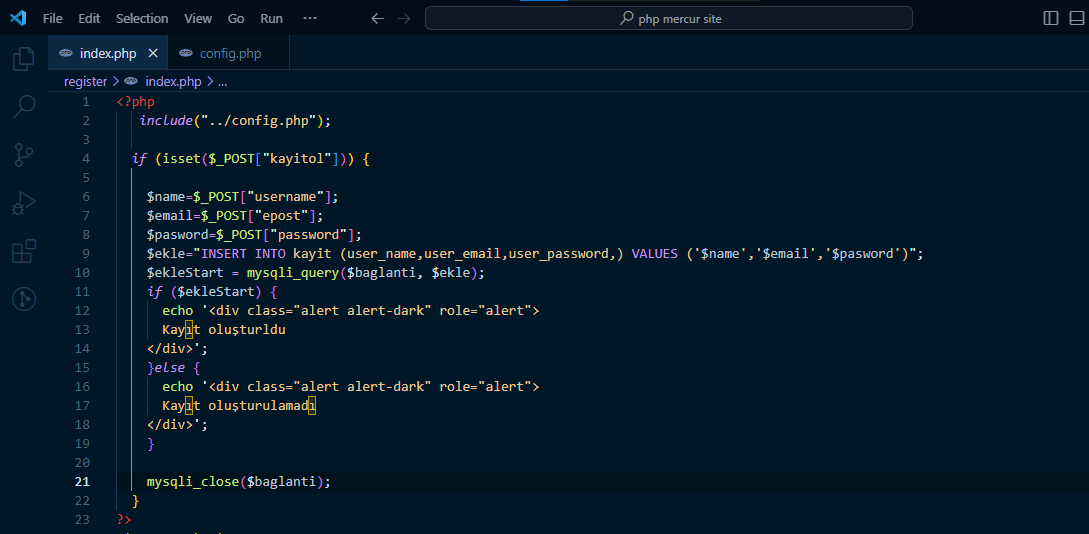Open the Run and Debug view
Image resolution: width=1089 pixels, height=534 pixels.
[x=23, y=203]
